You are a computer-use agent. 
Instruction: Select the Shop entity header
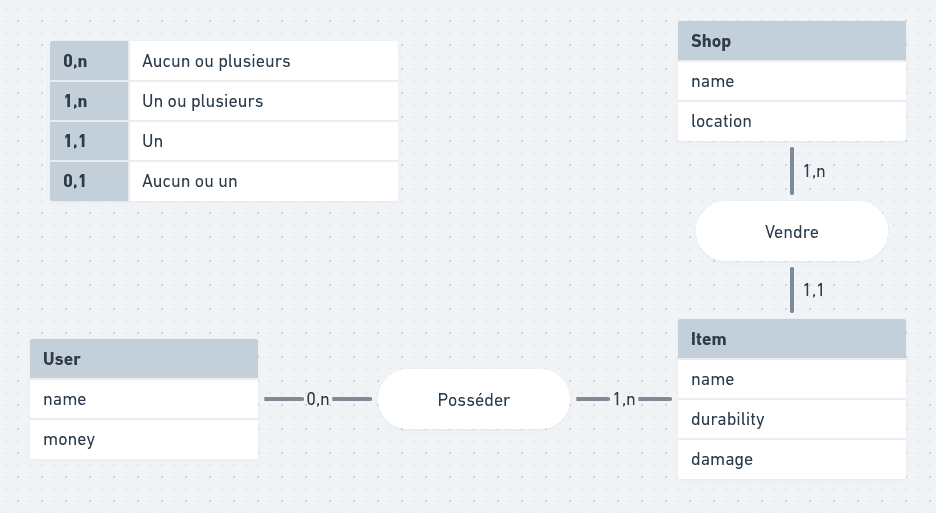pyautogui.click(x=792, y=41)
